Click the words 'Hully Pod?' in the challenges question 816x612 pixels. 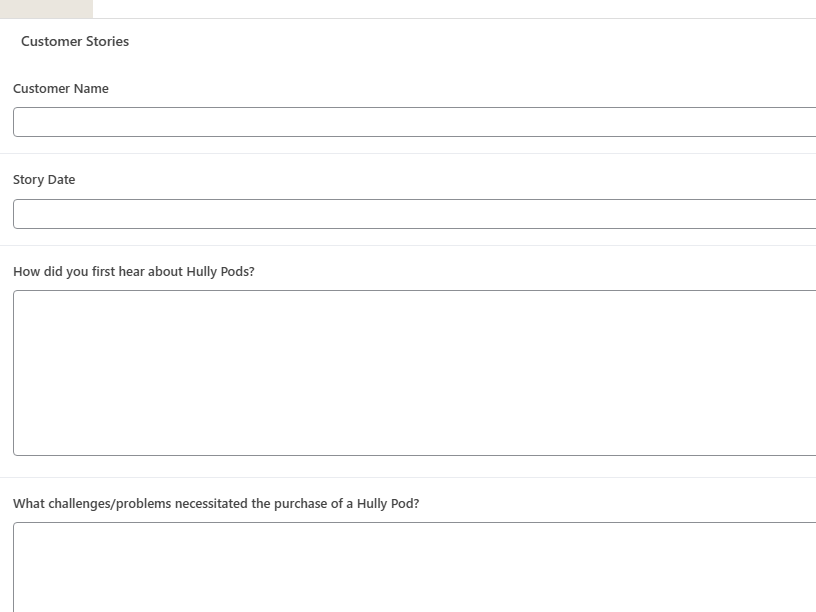point(388,504)
